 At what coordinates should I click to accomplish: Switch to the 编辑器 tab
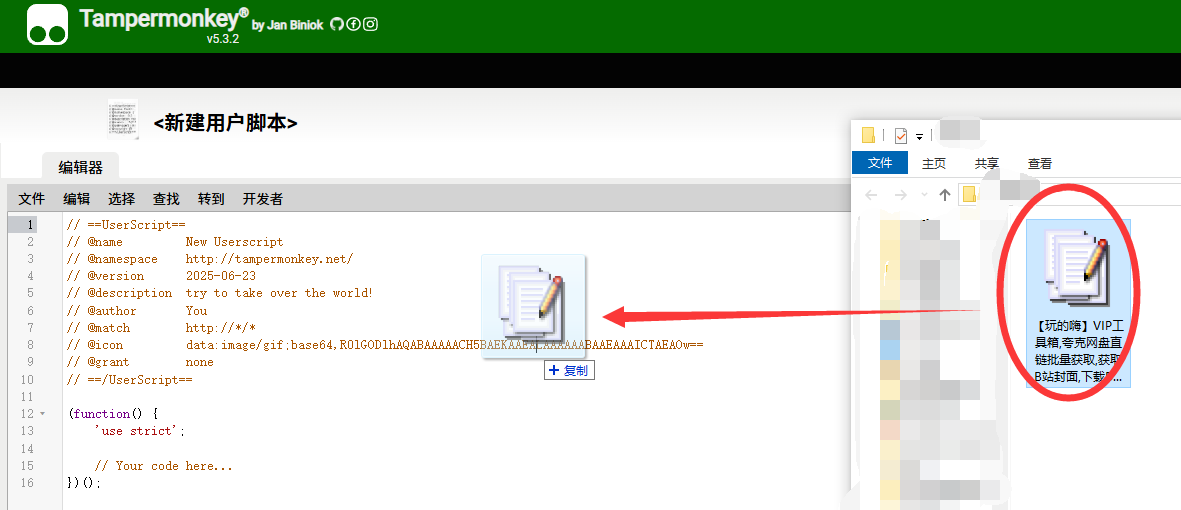tap(80, 167)
